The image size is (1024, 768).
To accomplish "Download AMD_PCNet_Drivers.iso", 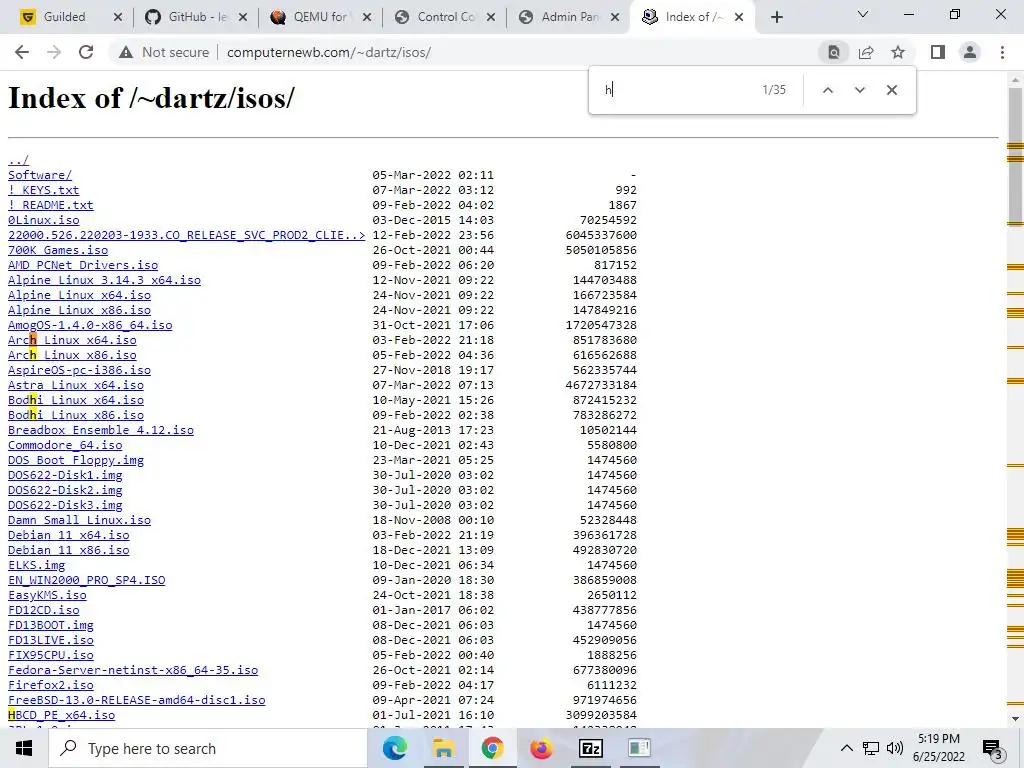I will [83, 265].
